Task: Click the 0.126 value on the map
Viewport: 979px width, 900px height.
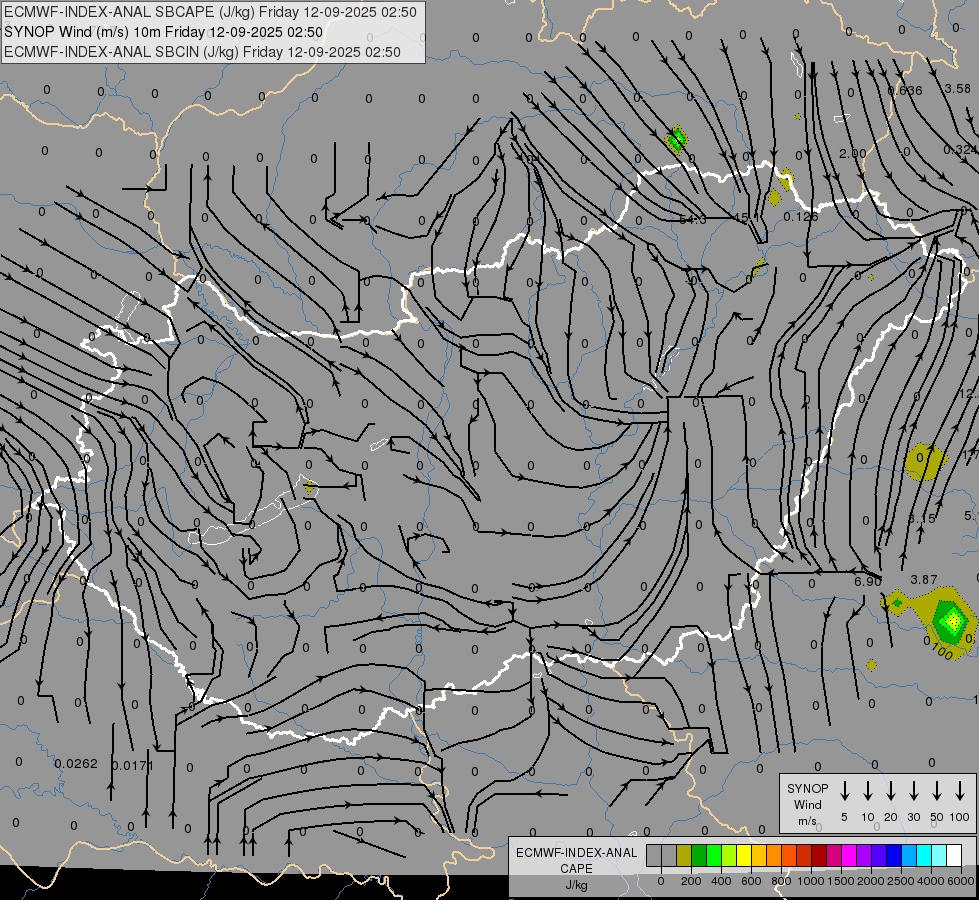Action: (800, 216)
